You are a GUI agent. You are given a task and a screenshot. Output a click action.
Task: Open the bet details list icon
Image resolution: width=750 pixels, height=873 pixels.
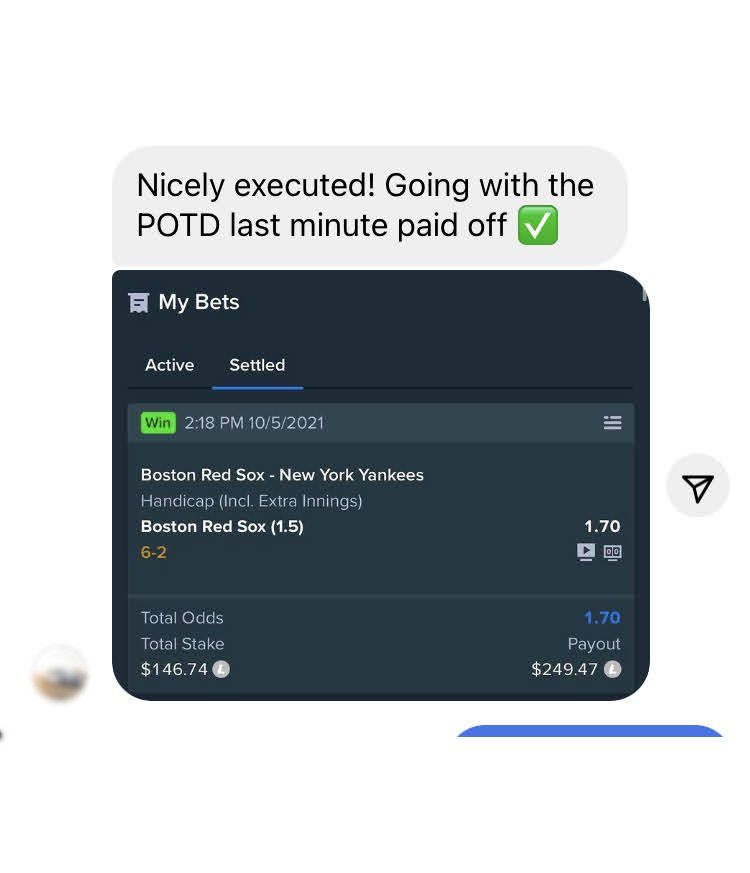pyautogui.click(x=612, y=423)
